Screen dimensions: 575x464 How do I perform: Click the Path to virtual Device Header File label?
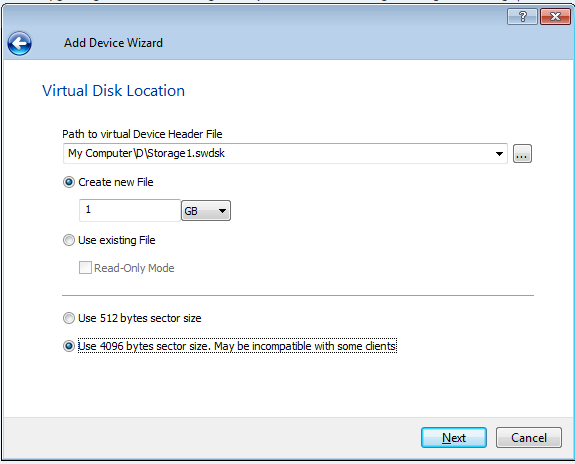tap(142, 134)
